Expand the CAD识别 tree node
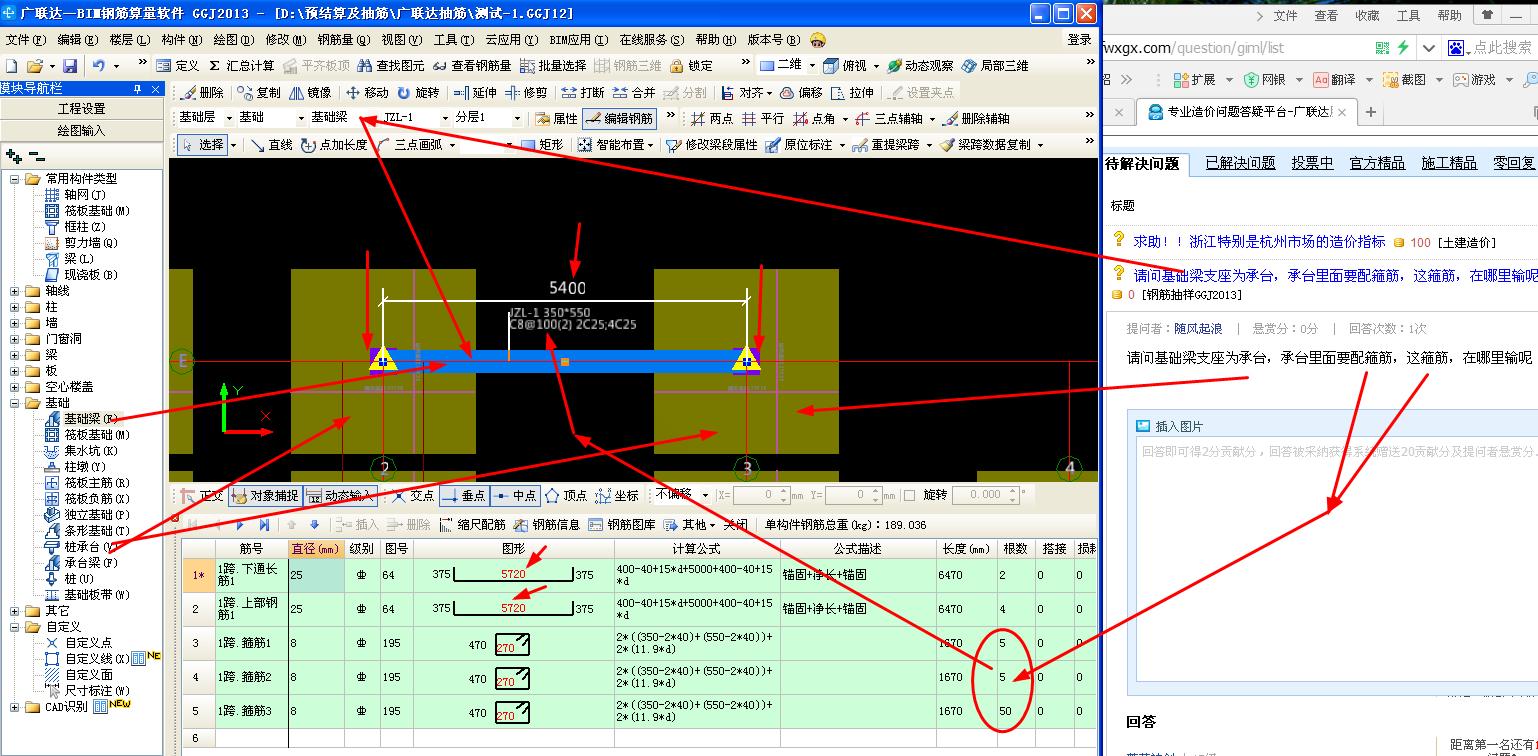The width and height of the screenshot is (1538, 756). click(15, 707)
